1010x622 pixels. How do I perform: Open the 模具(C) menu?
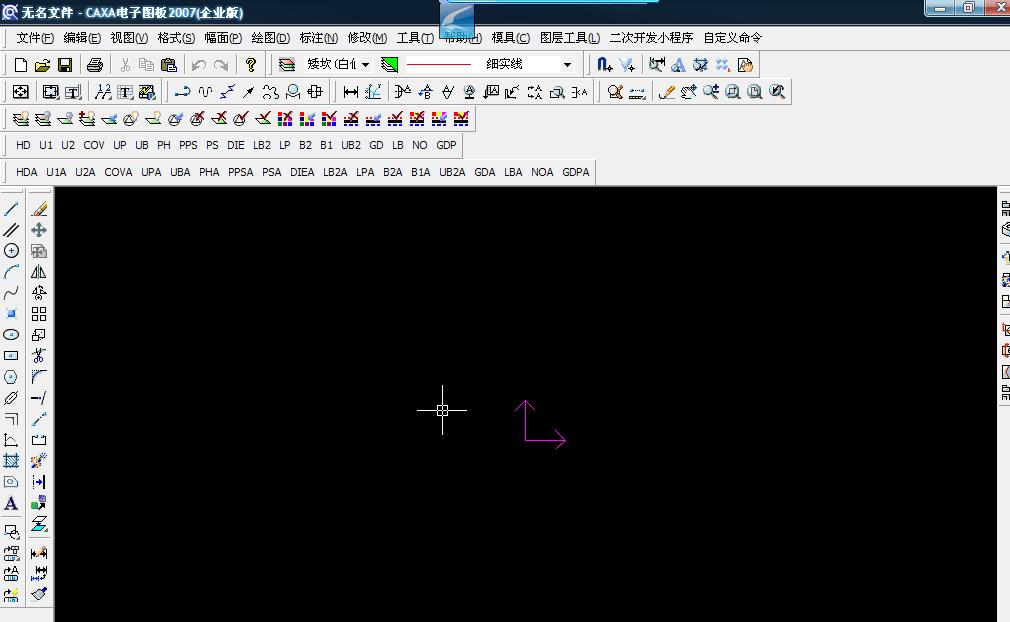click(x=510, y=38)
